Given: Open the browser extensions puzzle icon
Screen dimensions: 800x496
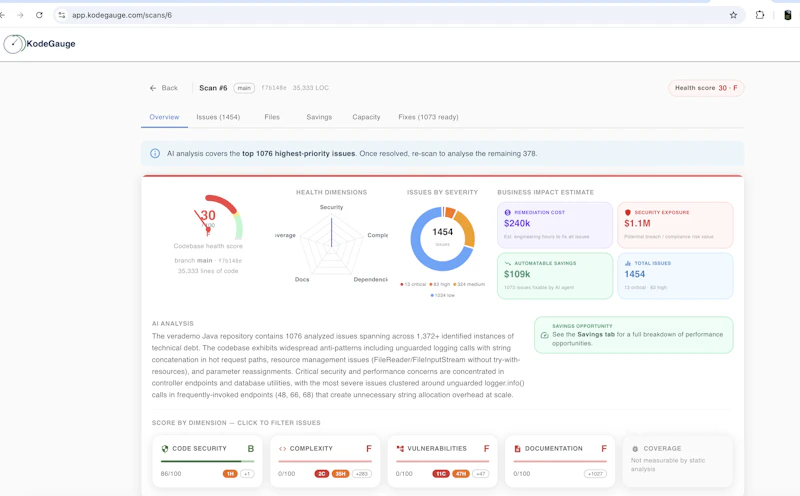Looking at the screenshot, I should 760,15.
